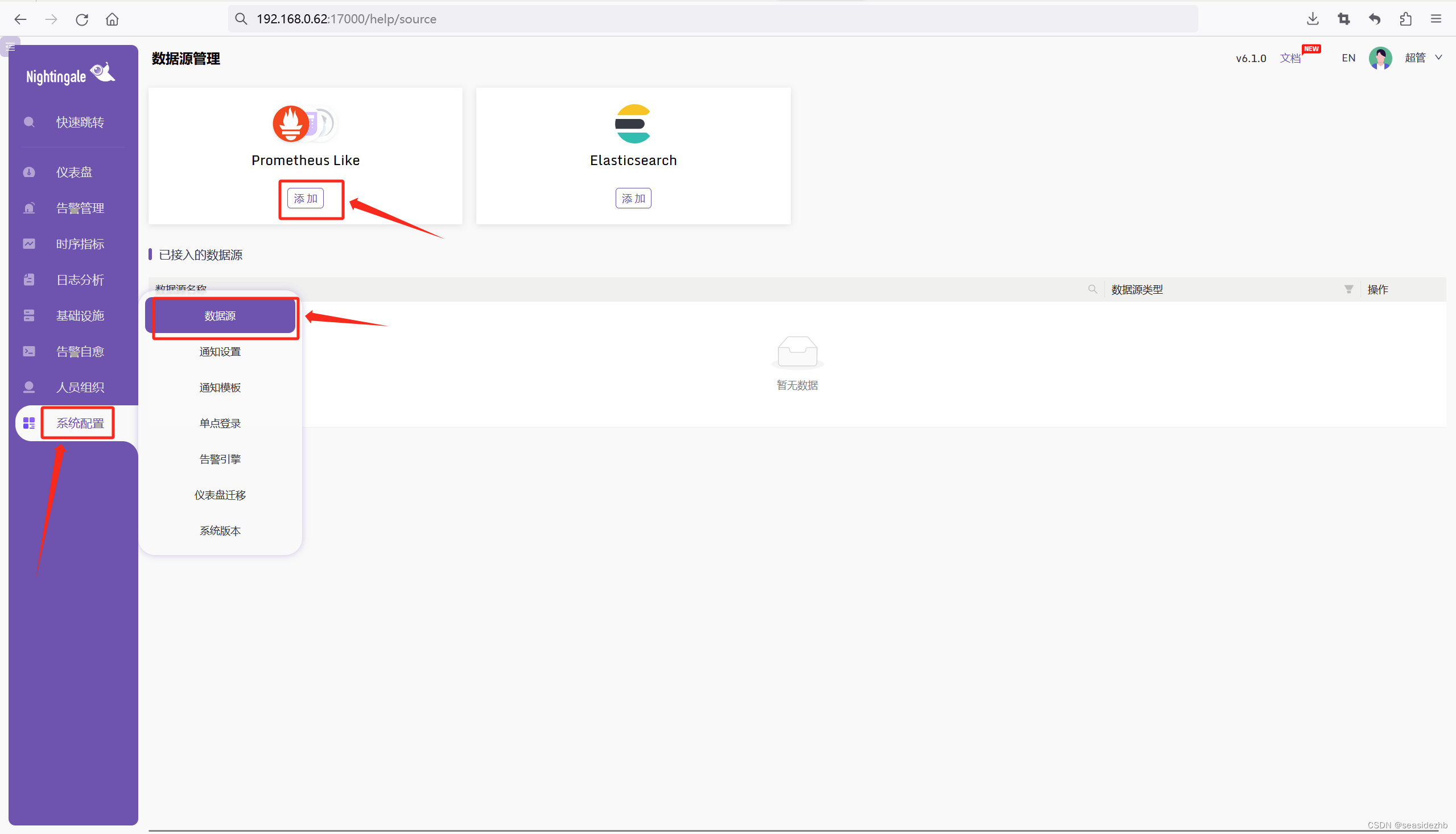Toggle 告警引擎 alert engine option
Screen dimensions: 1456x834
[x=219, y=459]
